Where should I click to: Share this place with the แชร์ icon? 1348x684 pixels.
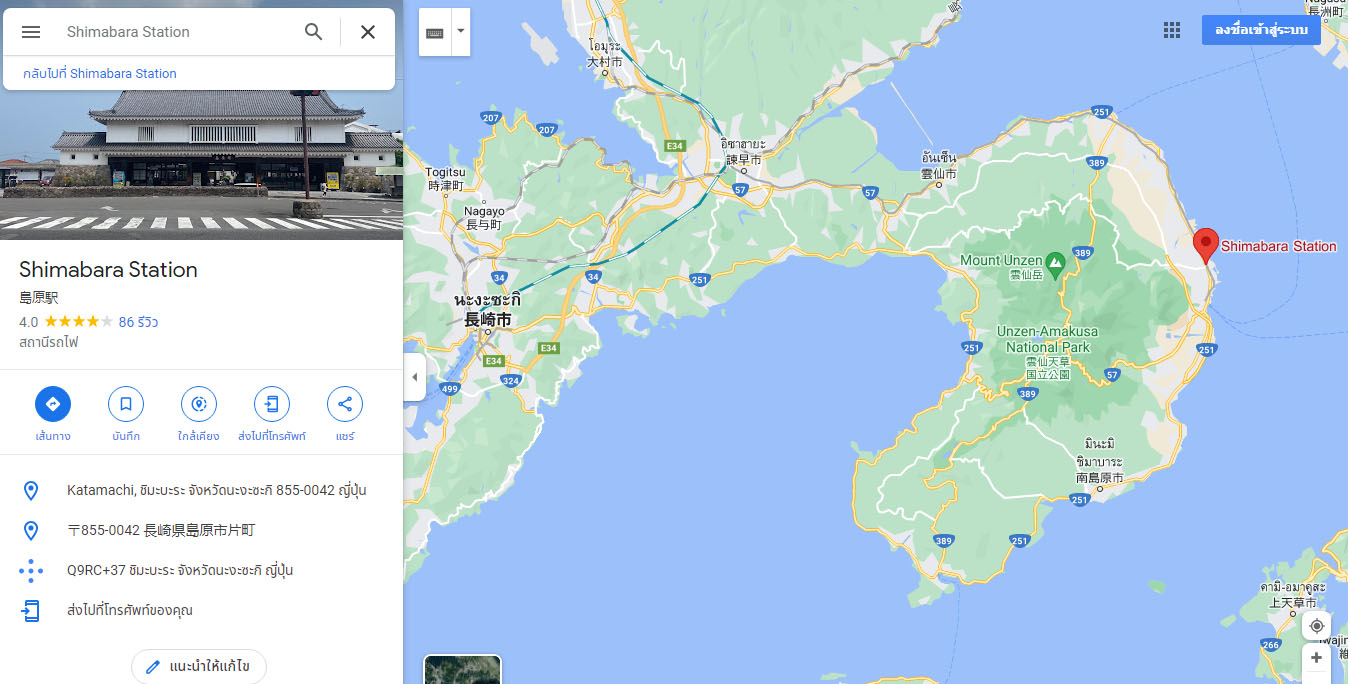(x=345, y=404)
